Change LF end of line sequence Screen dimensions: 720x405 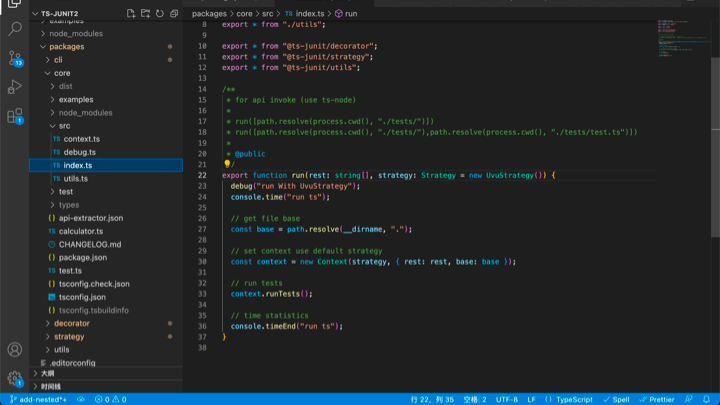click(x=531, y=399)
